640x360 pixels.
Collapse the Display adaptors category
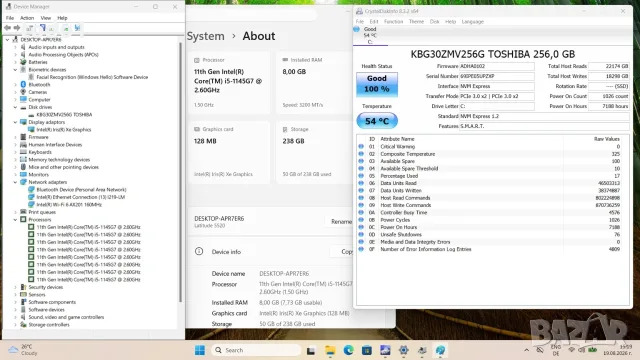coord(16,122)
